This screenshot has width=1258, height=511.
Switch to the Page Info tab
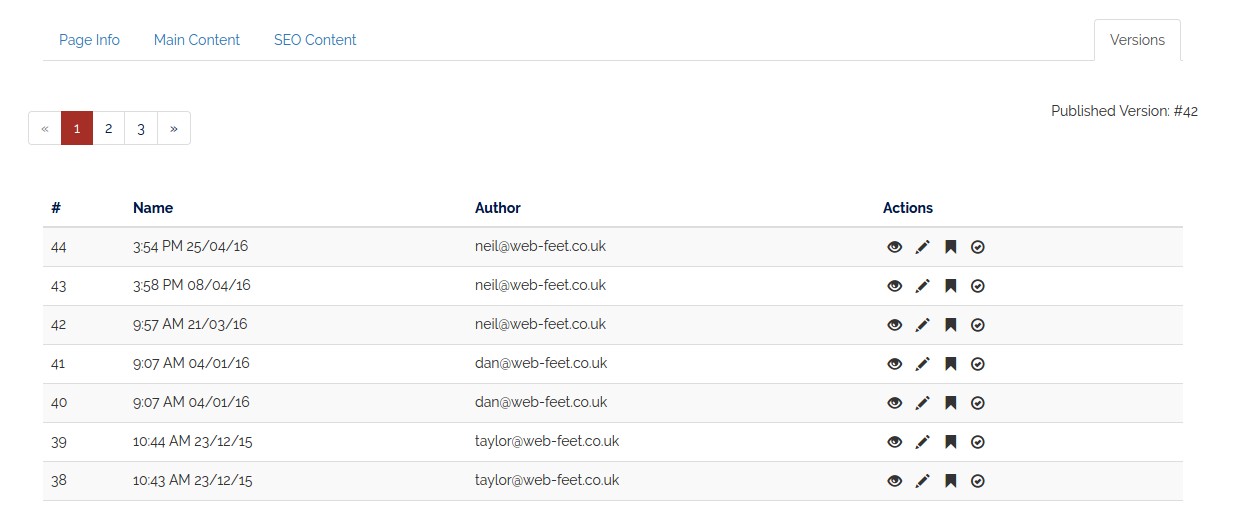point(89,40)
